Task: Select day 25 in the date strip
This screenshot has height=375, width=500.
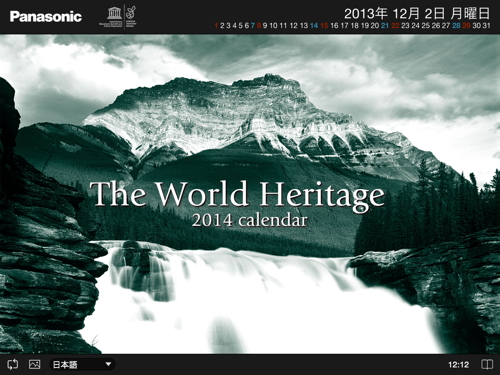Action: pos(426,25)
